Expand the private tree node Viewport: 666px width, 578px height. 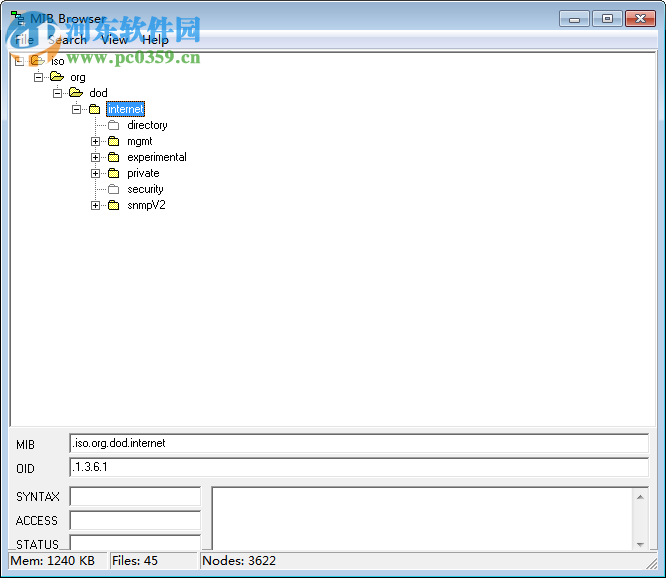(96, 173)
